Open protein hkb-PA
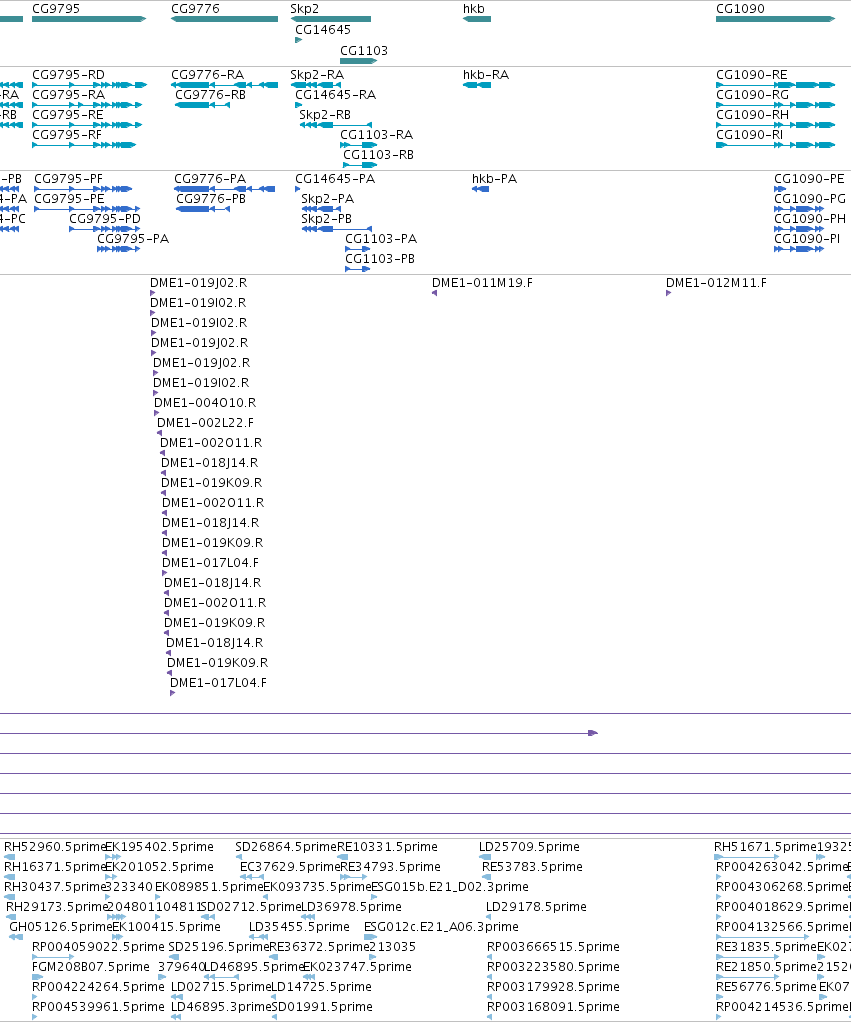The height and width of the screenshot is (1022, 851). 495,179
